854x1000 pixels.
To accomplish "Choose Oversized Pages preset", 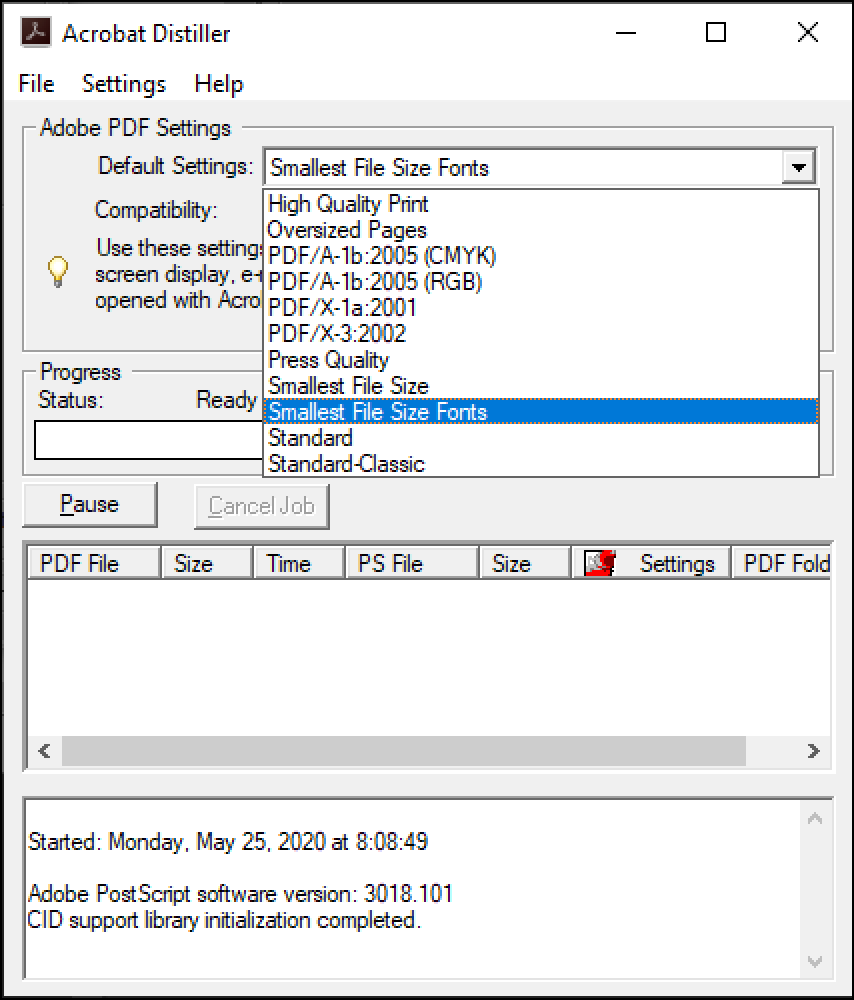I will click(541, 230).
